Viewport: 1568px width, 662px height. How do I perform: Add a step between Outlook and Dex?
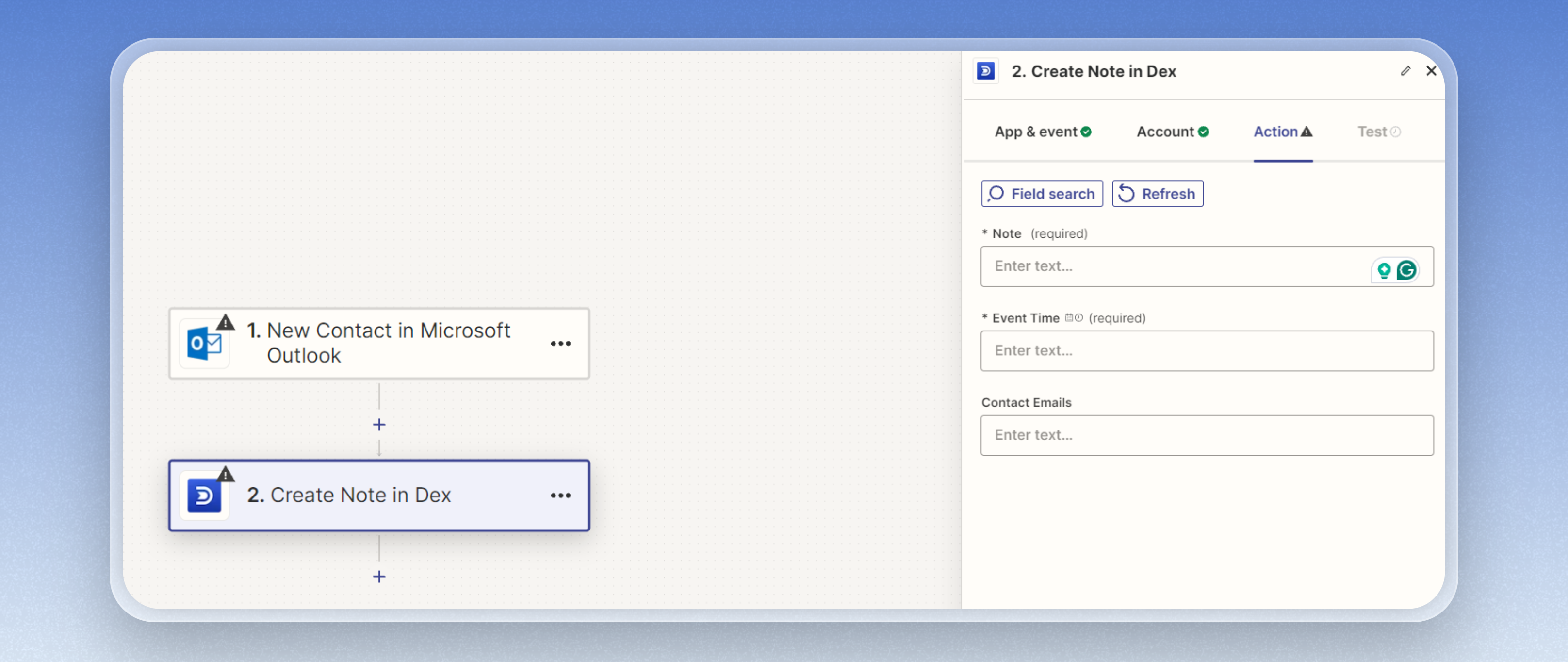[x=378, y=425]
